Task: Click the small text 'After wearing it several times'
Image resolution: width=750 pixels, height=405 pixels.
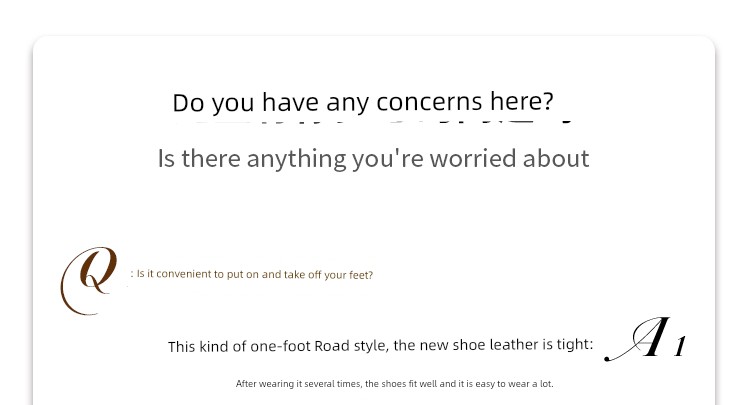Action: 299,384
